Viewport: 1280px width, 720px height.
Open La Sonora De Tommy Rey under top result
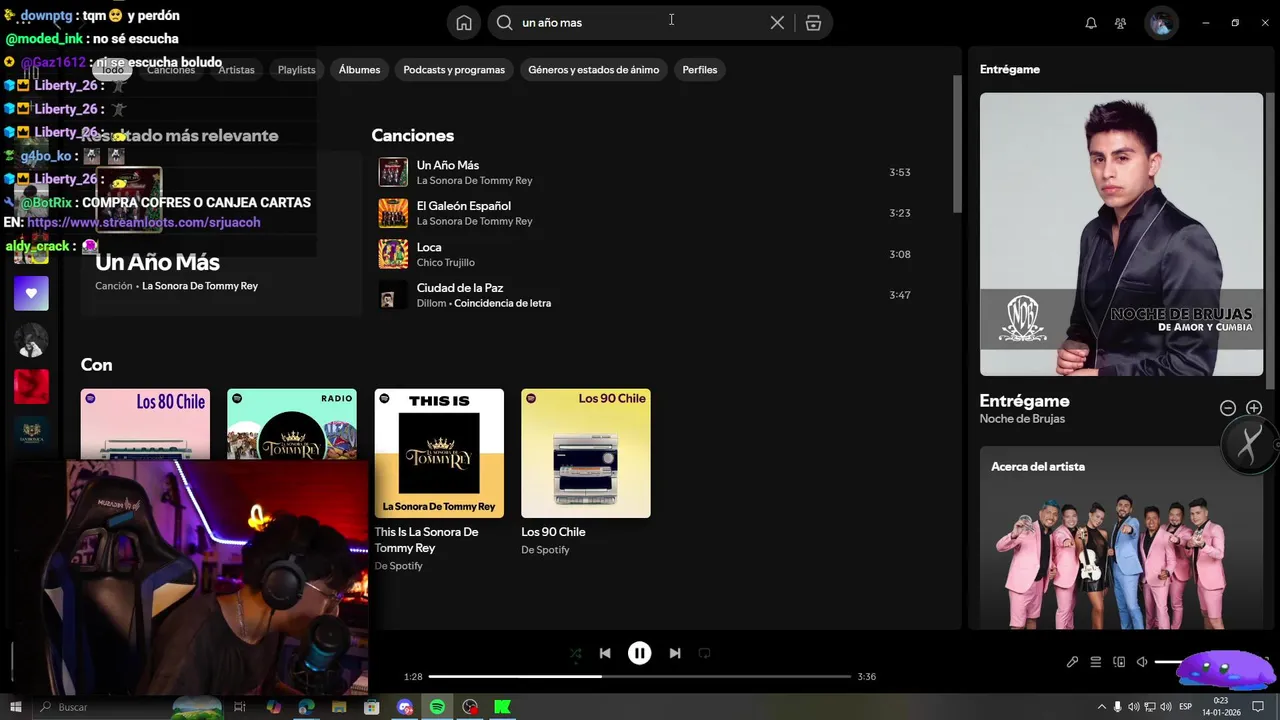[x=200, y=286]
